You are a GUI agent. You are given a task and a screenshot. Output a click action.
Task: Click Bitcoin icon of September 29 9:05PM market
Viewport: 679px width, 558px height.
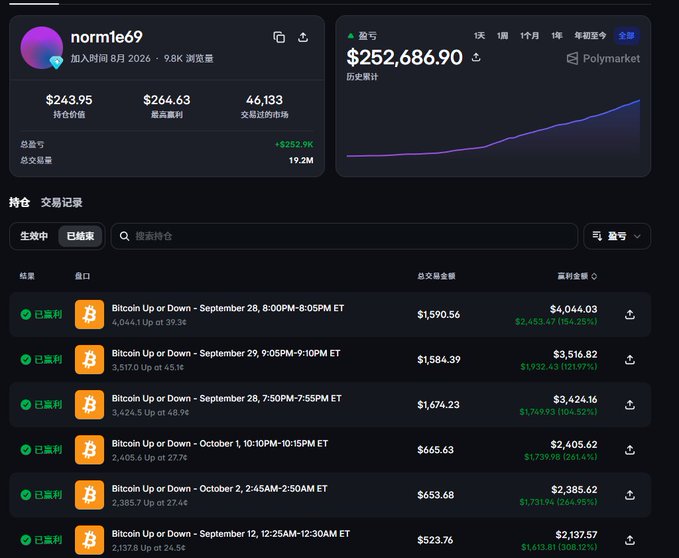(x=89, y=359)
